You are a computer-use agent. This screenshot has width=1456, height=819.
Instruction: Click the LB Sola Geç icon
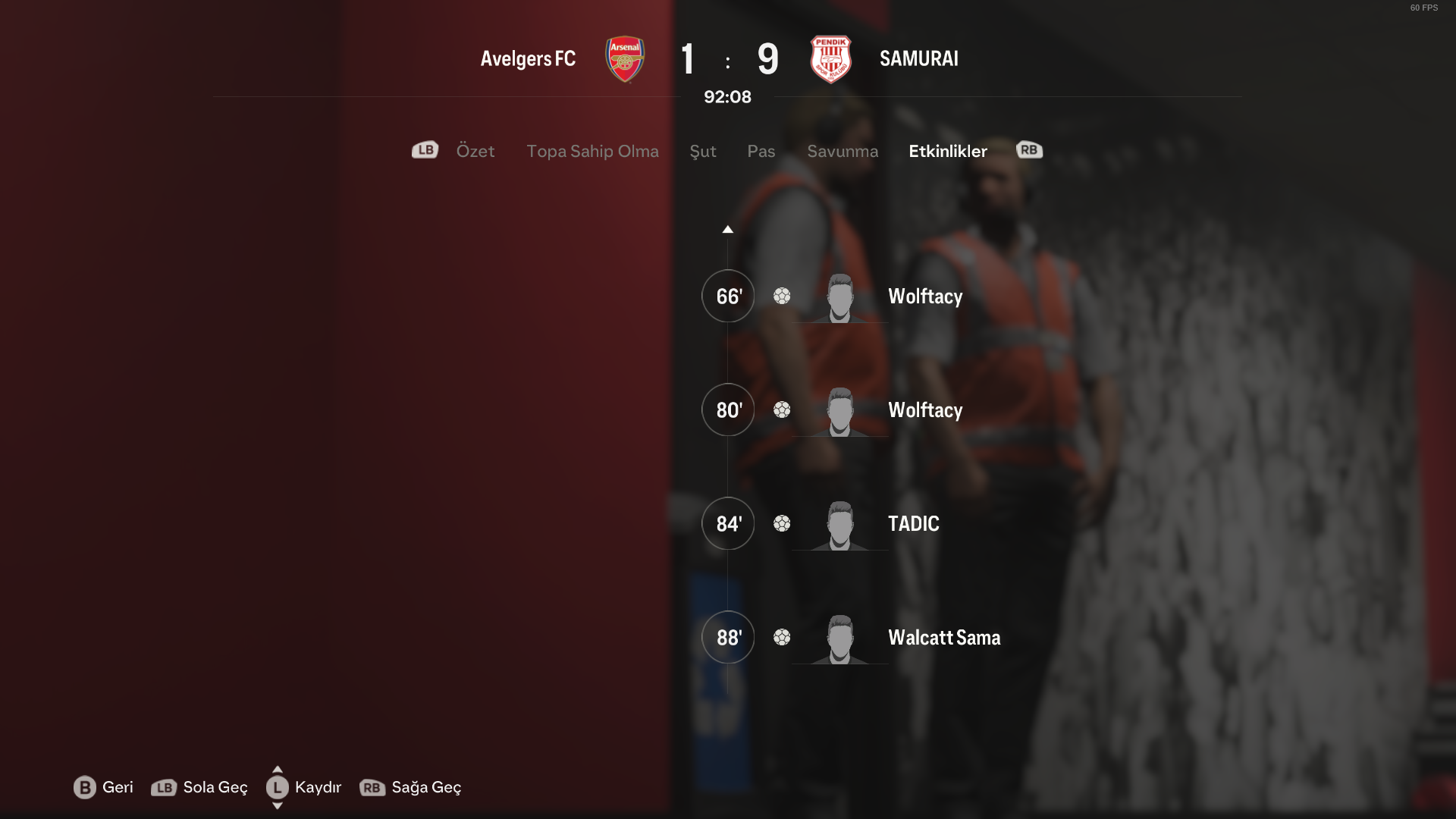click(x=164, y=788)
